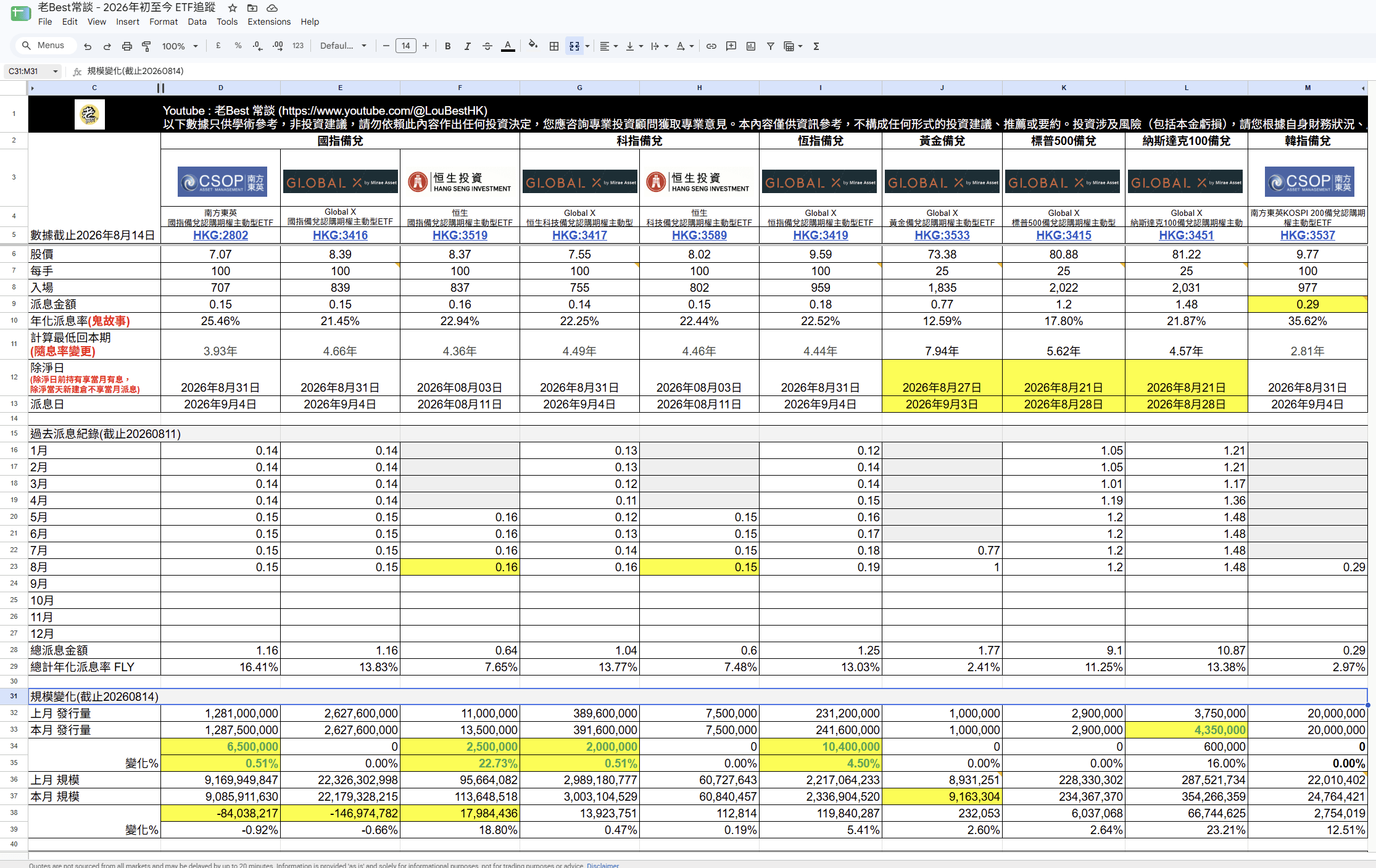Viewport: 1376px width, 868px height.
Task: Open the HKG:2802 link
Action: tap(220, 235)
